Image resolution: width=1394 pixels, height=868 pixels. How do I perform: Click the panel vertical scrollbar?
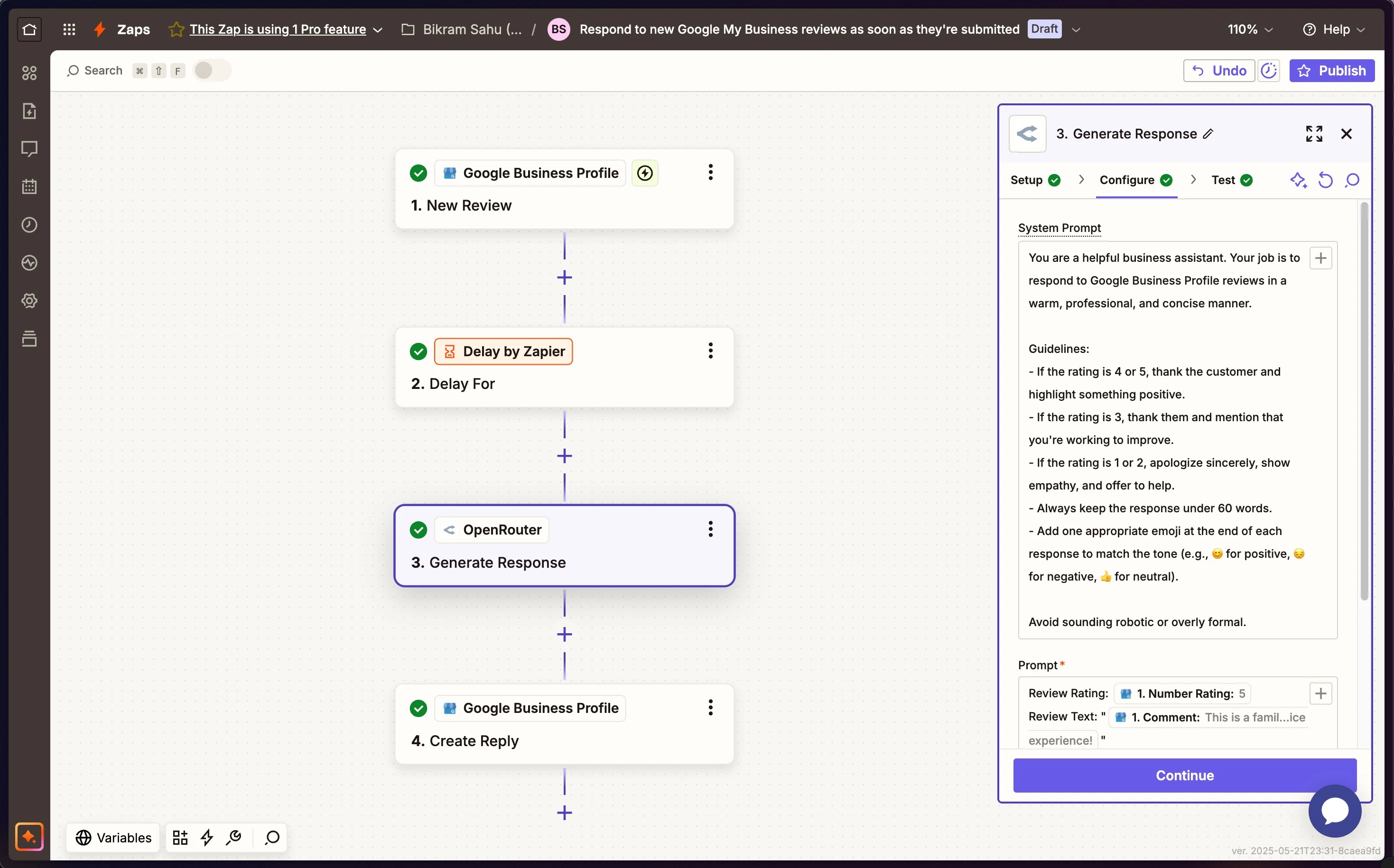click(x=1364, y=401)
